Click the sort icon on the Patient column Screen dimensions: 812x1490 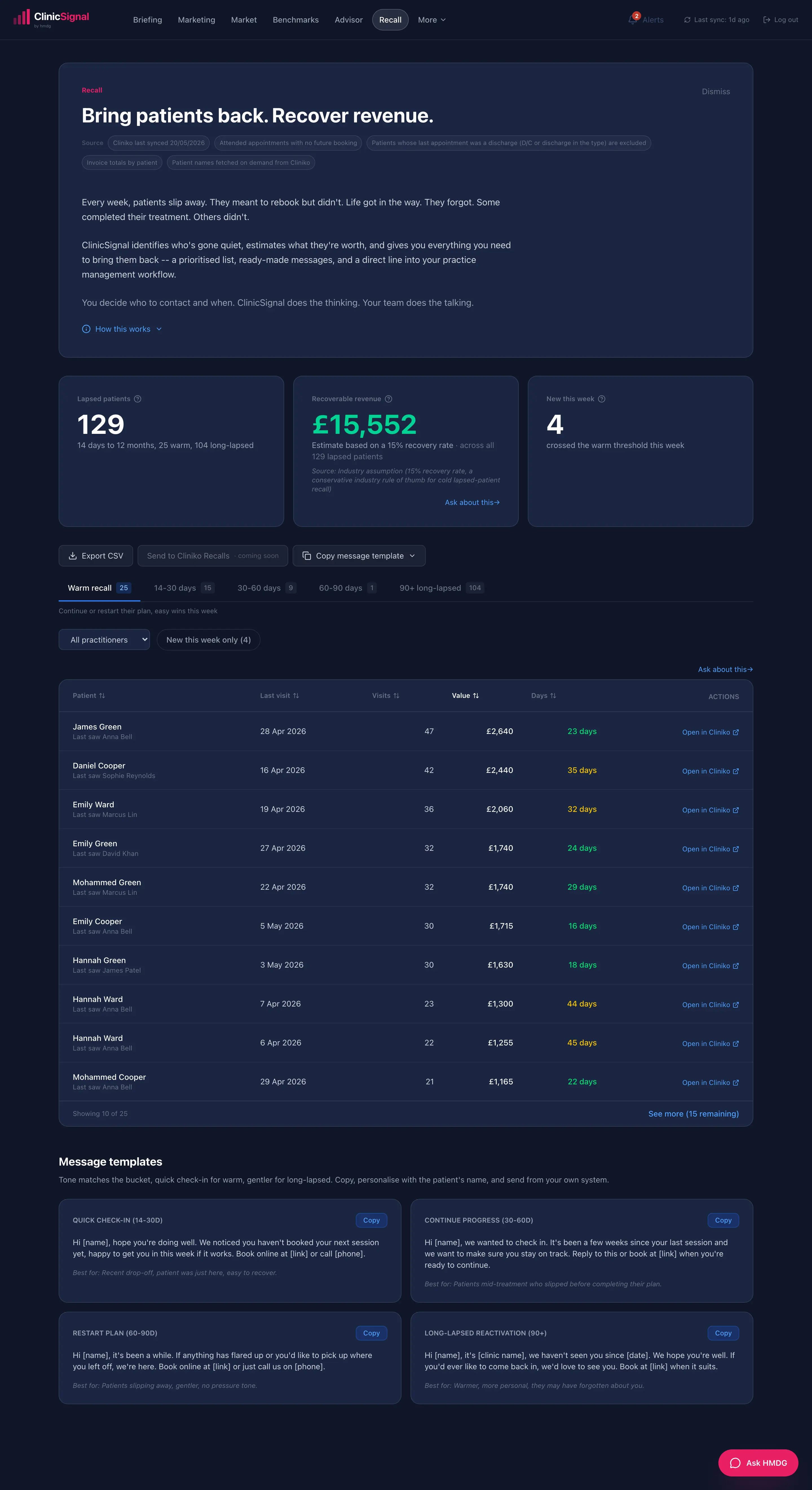102,696
